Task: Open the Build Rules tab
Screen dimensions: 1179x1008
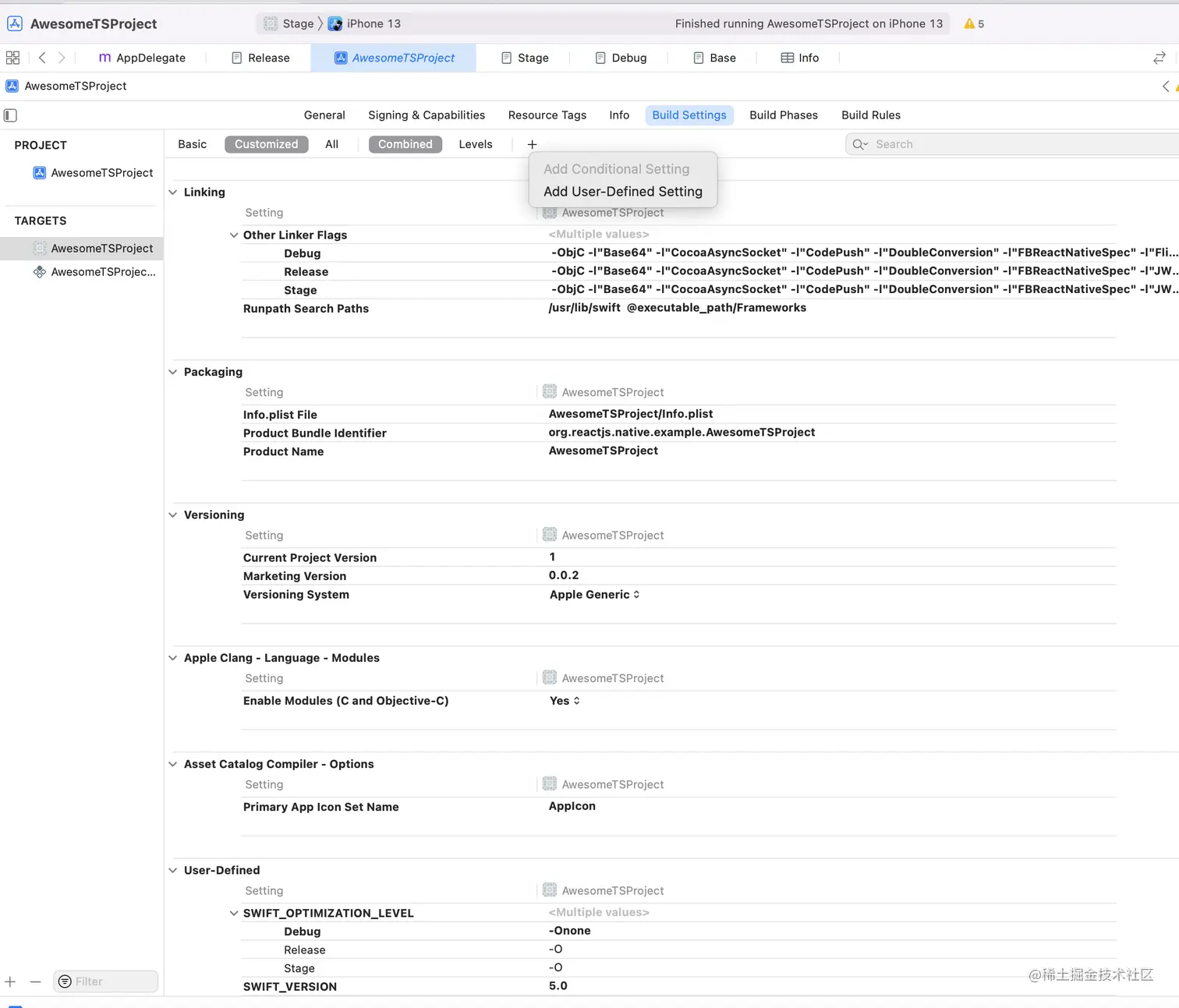Action: (x=871, y=115)
